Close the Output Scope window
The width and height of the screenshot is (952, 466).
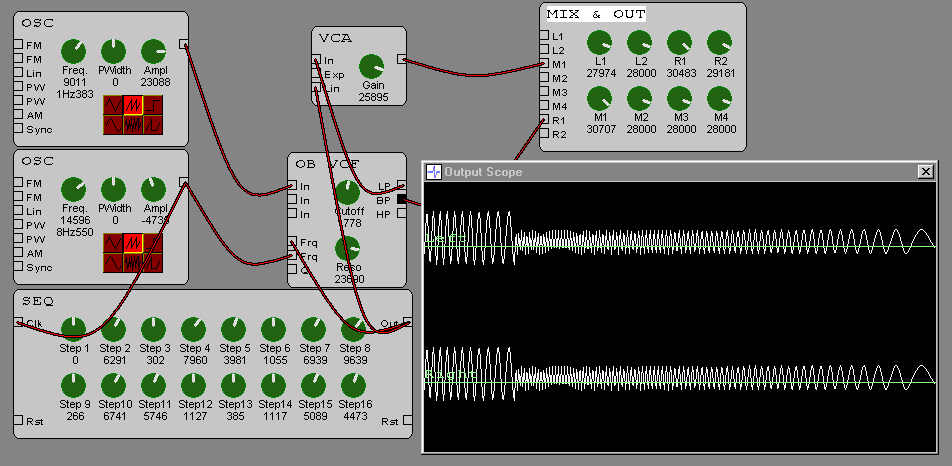926,172
